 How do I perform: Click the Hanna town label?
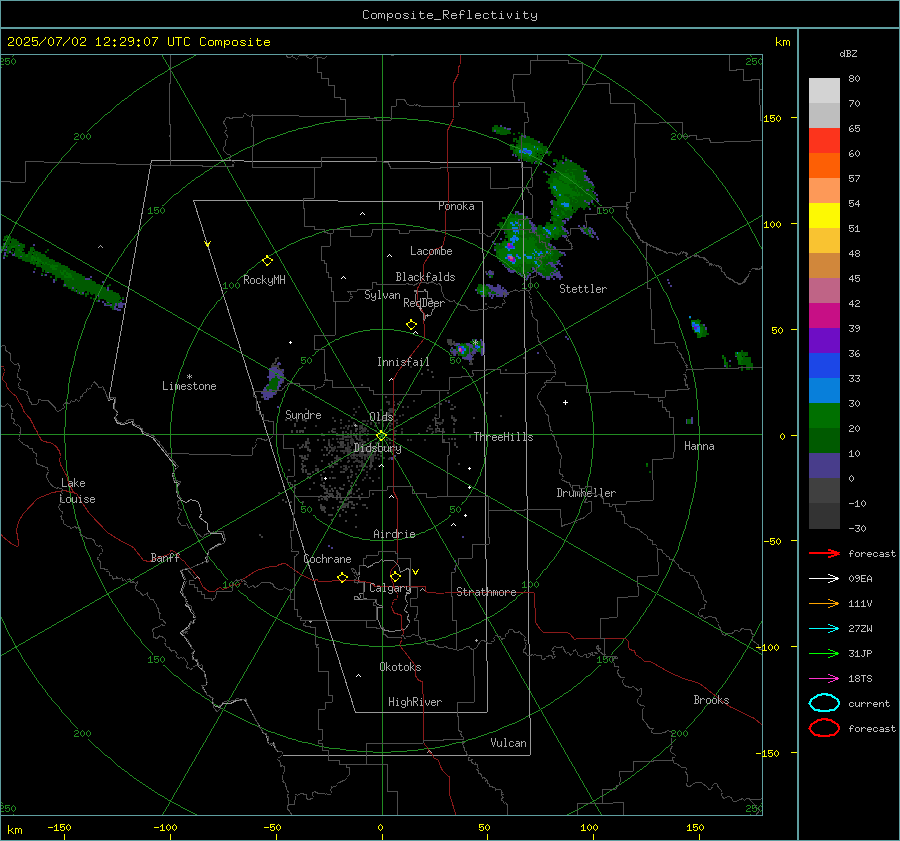(x=699, y=446)
